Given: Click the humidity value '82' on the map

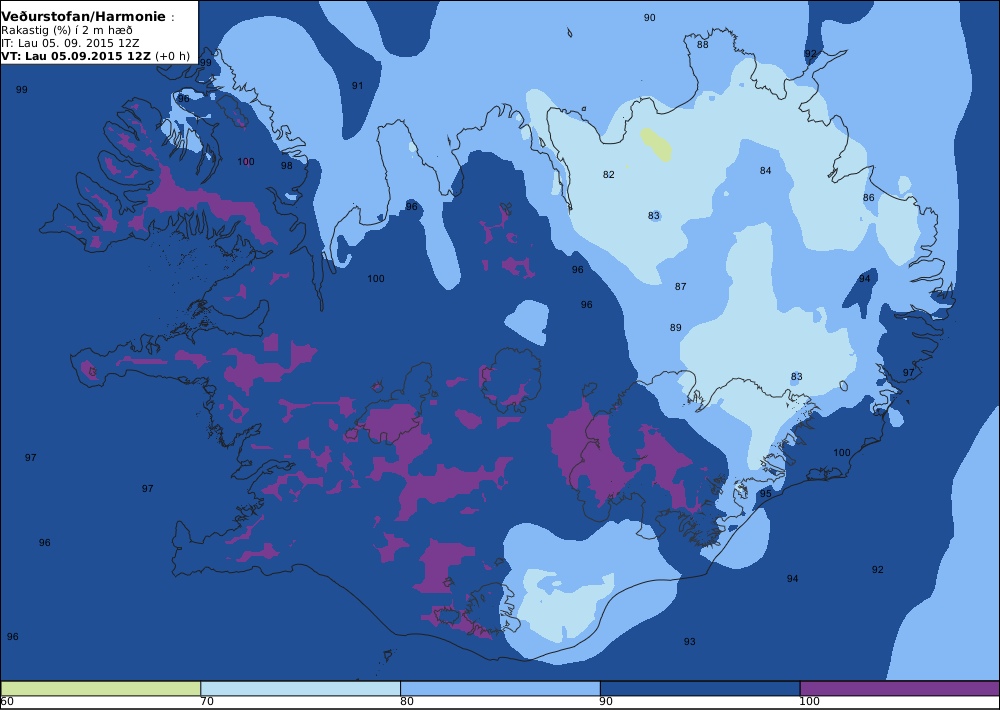Looking at the screenshot, I should click(x=608, y=175).
